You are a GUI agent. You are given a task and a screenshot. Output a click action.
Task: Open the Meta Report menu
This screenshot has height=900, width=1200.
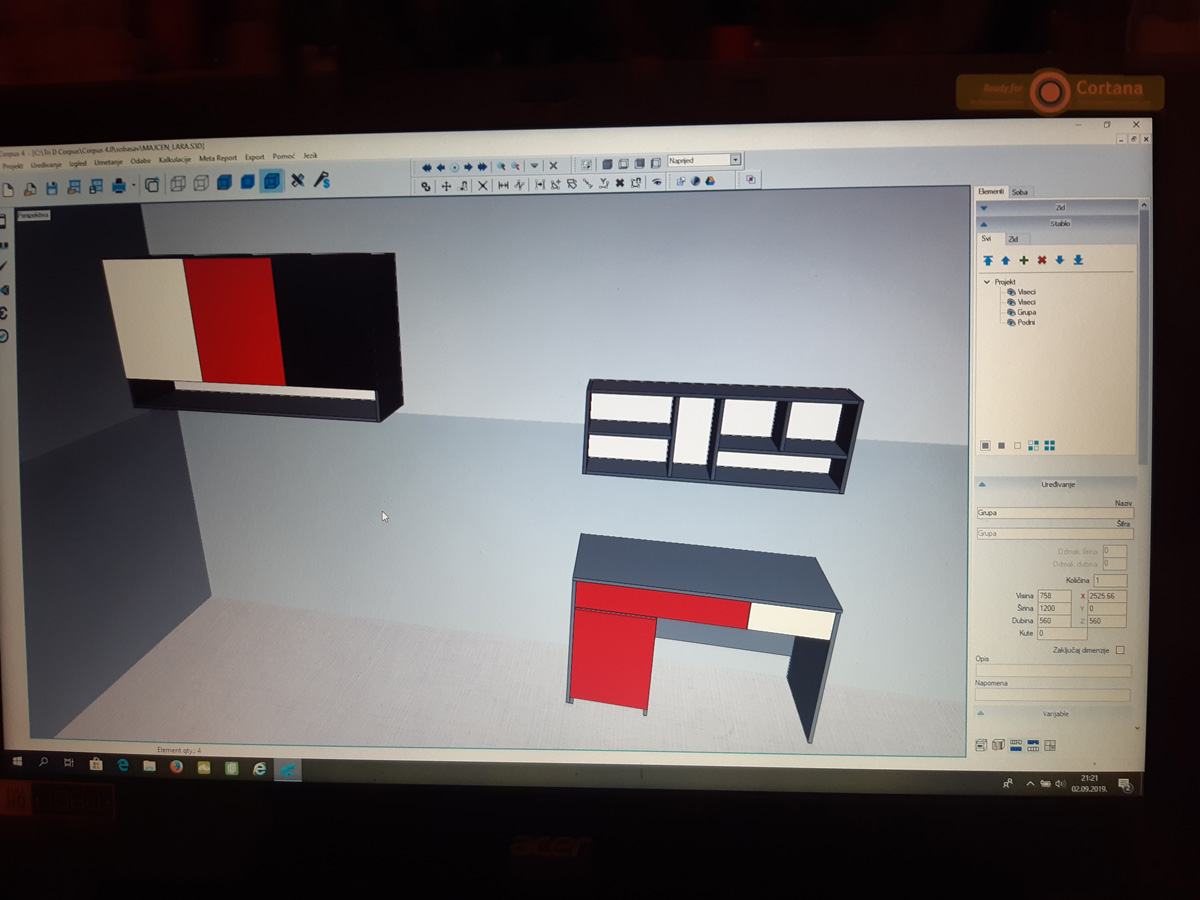218,158
